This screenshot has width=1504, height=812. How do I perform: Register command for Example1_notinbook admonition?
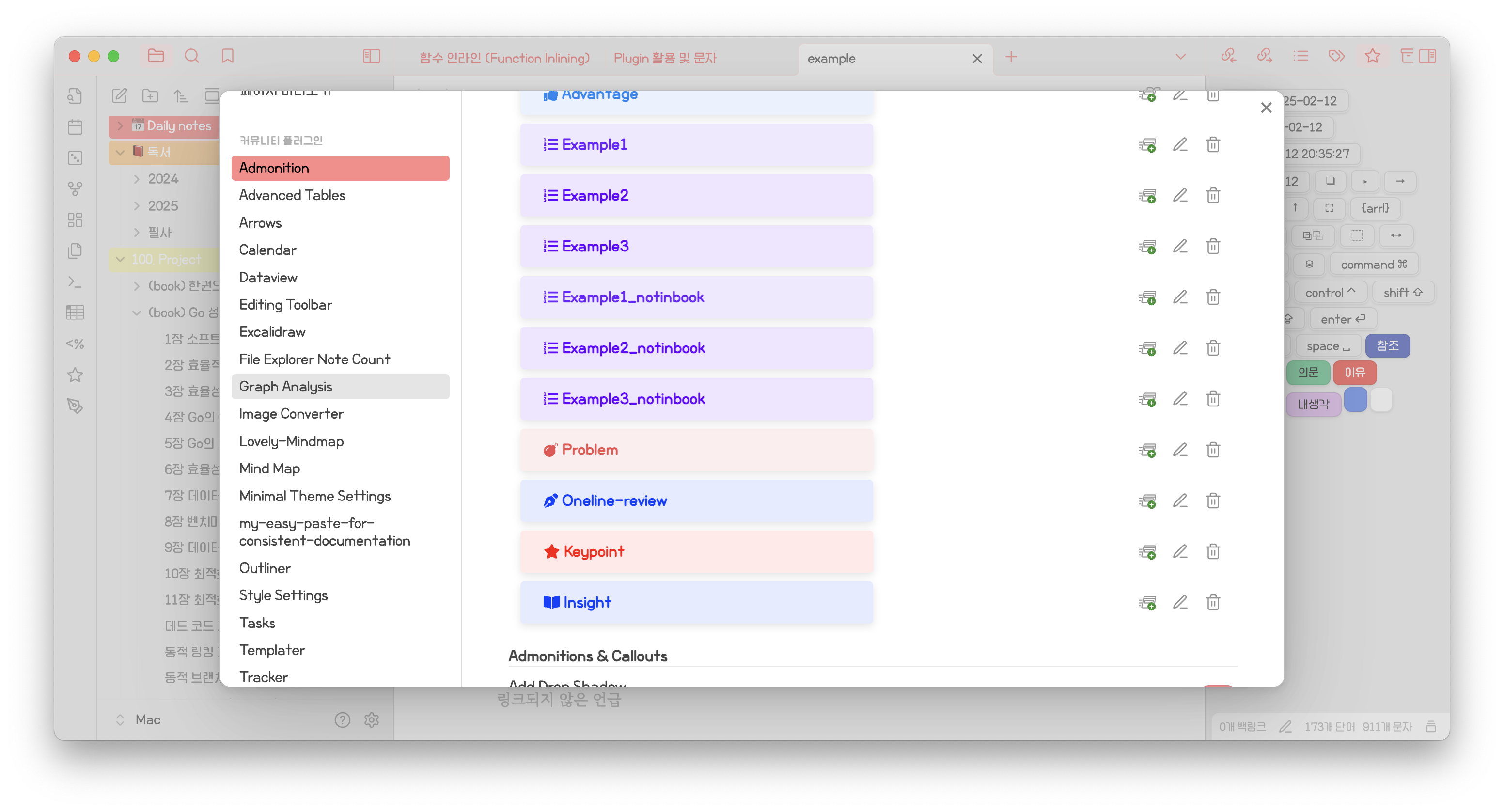[x=1147, y=297]
